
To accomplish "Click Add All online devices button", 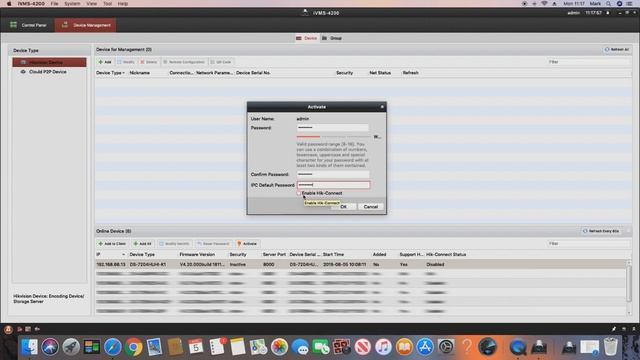I will click(x=142, y=244).
